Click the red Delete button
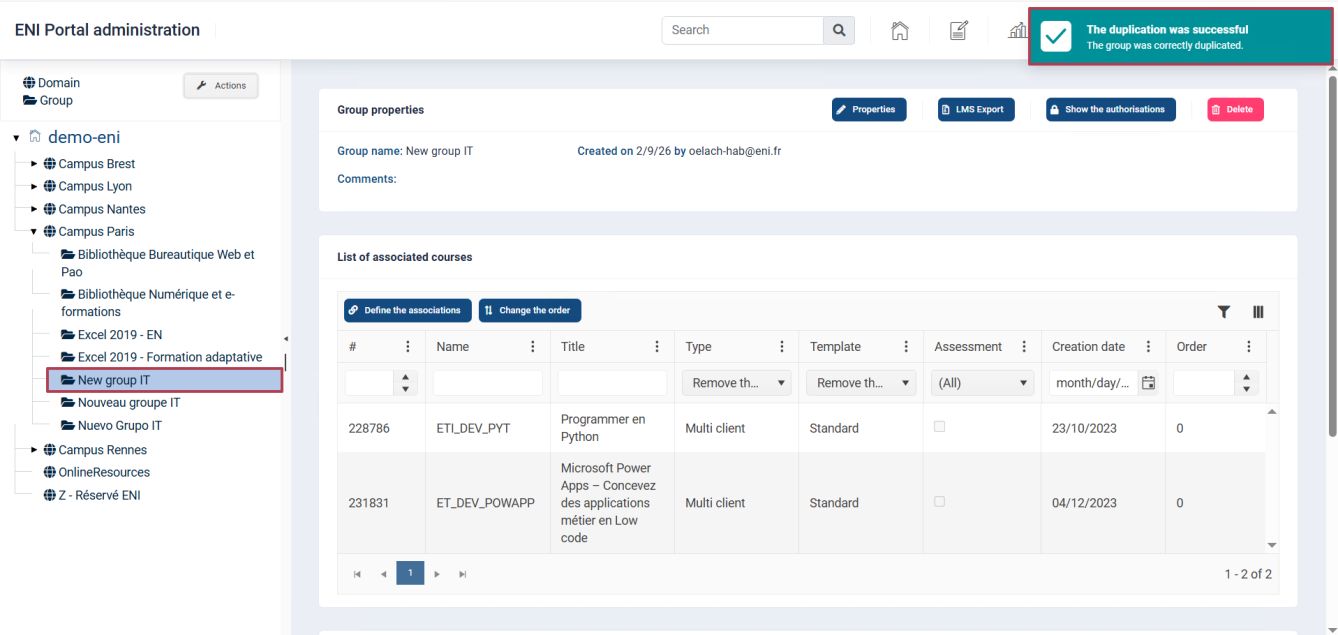 coord(1235,109)
